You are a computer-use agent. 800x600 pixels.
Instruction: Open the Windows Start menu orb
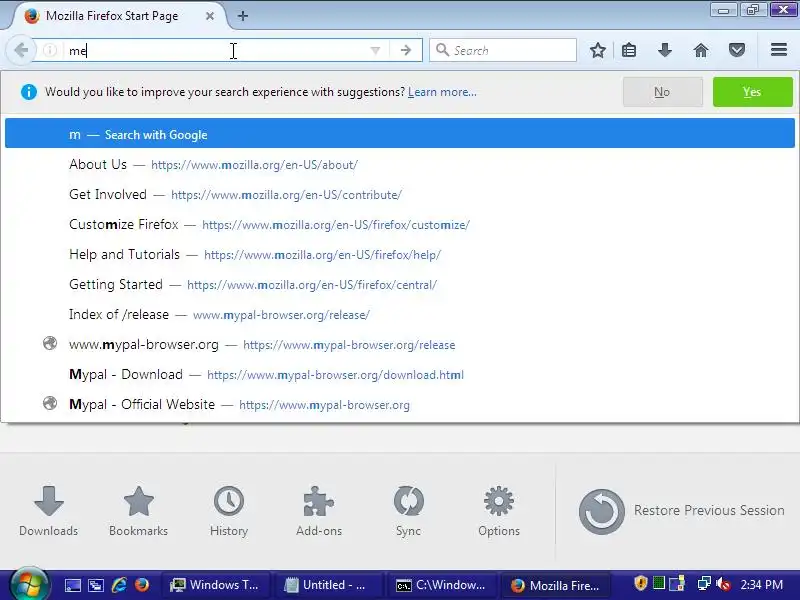[29, 585]
